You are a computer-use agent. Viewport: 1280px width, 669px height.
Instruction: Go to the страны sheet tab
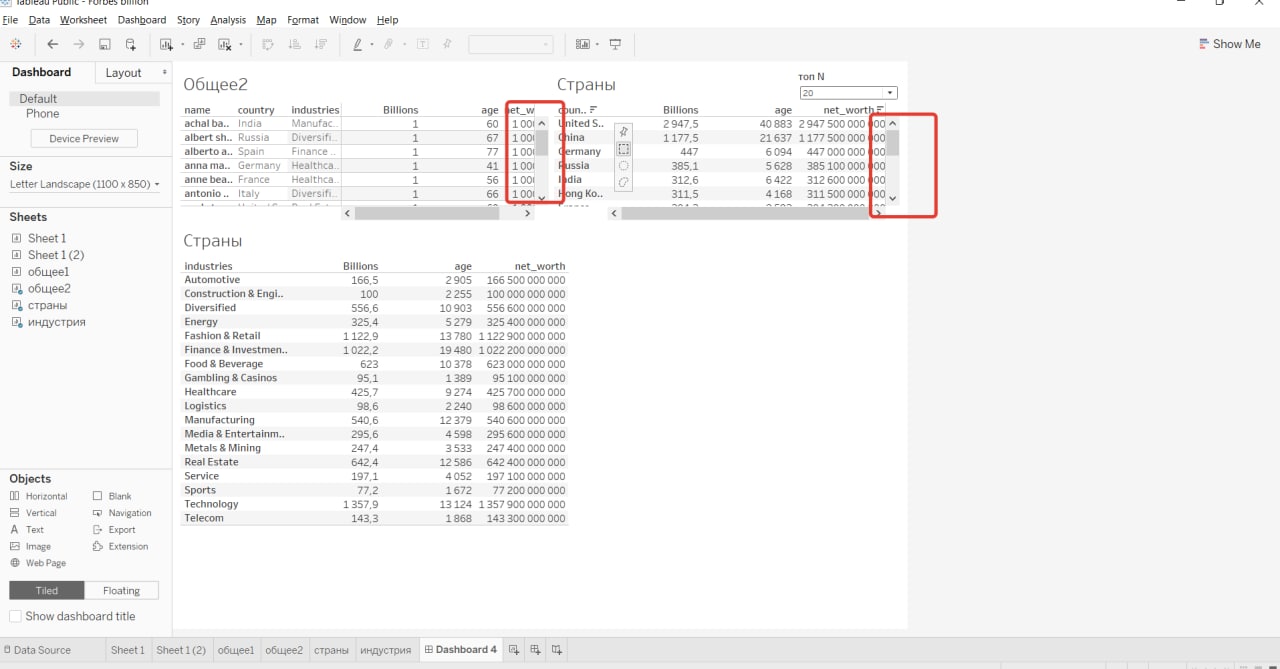click(331, 650)
